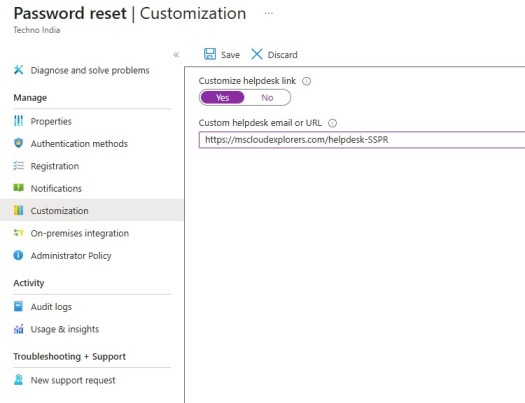Show info tooltip for Custom helpdesk email or URL
The height and width of the screenshot is (403, 525).
coord(332,123)
